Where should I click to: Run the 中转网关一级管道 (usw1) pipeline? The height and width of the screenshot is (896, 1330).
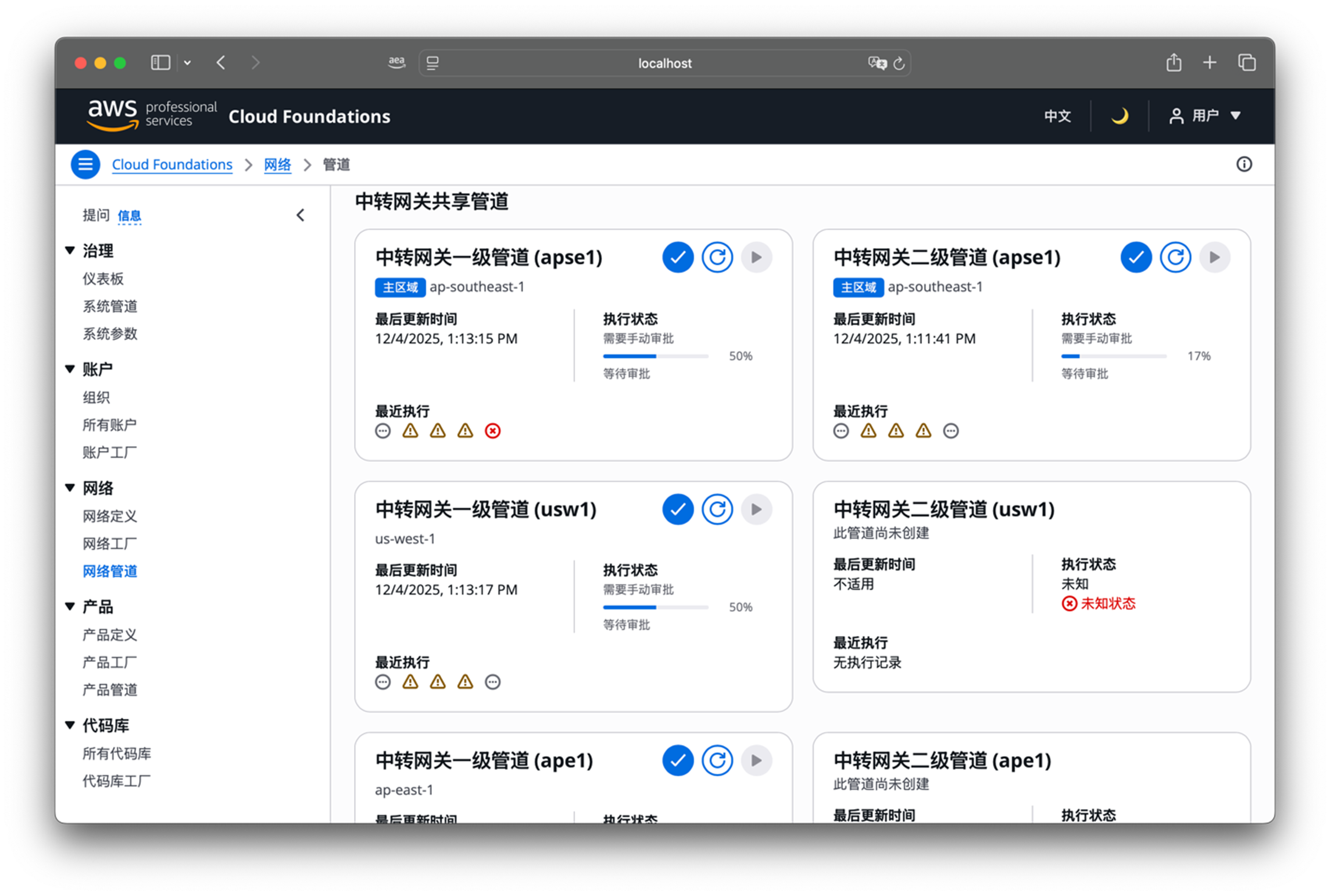pos(756,509)
